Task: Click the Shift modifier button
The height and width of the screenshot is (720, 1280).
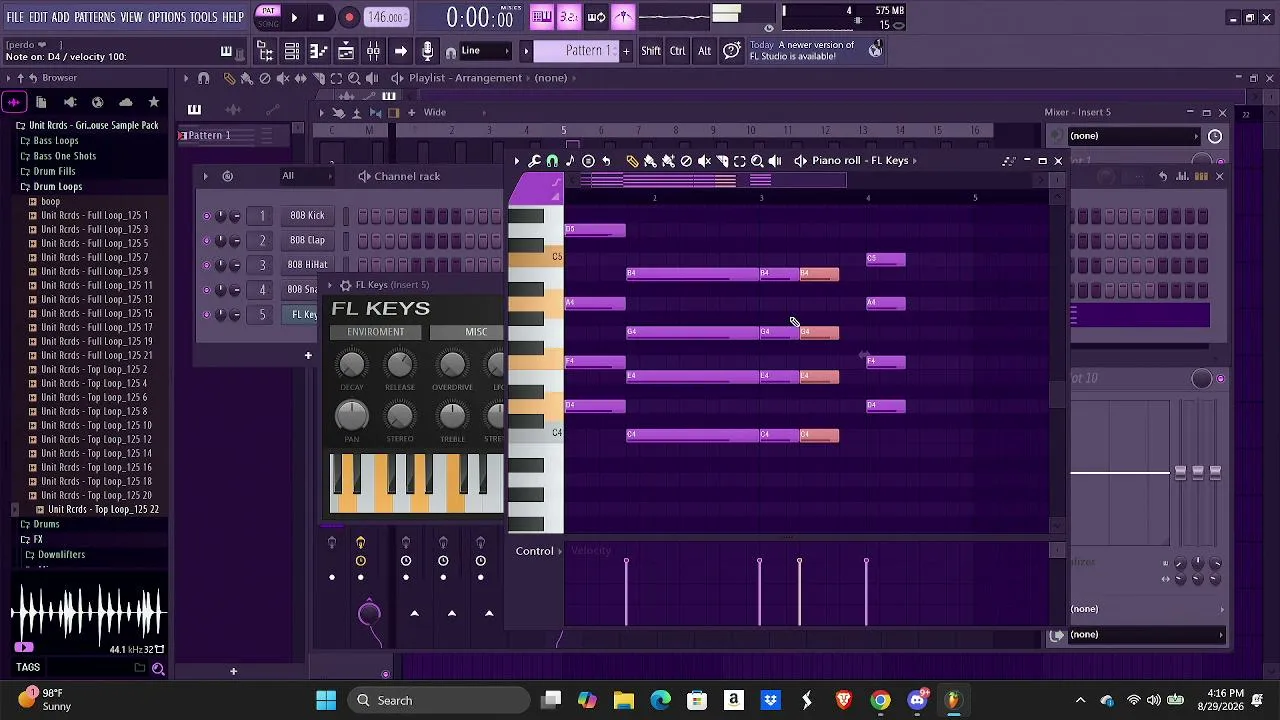Action: point(651,51)
